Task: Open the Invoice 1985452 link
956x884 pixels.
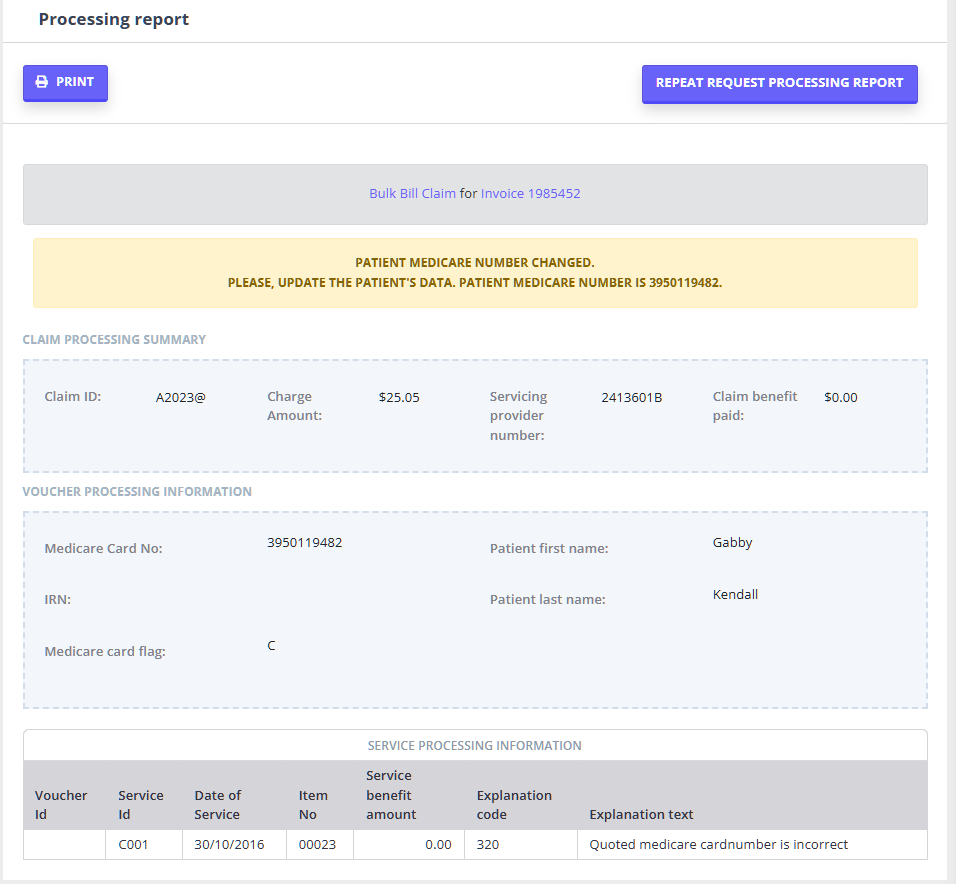Action: (530, 194)
